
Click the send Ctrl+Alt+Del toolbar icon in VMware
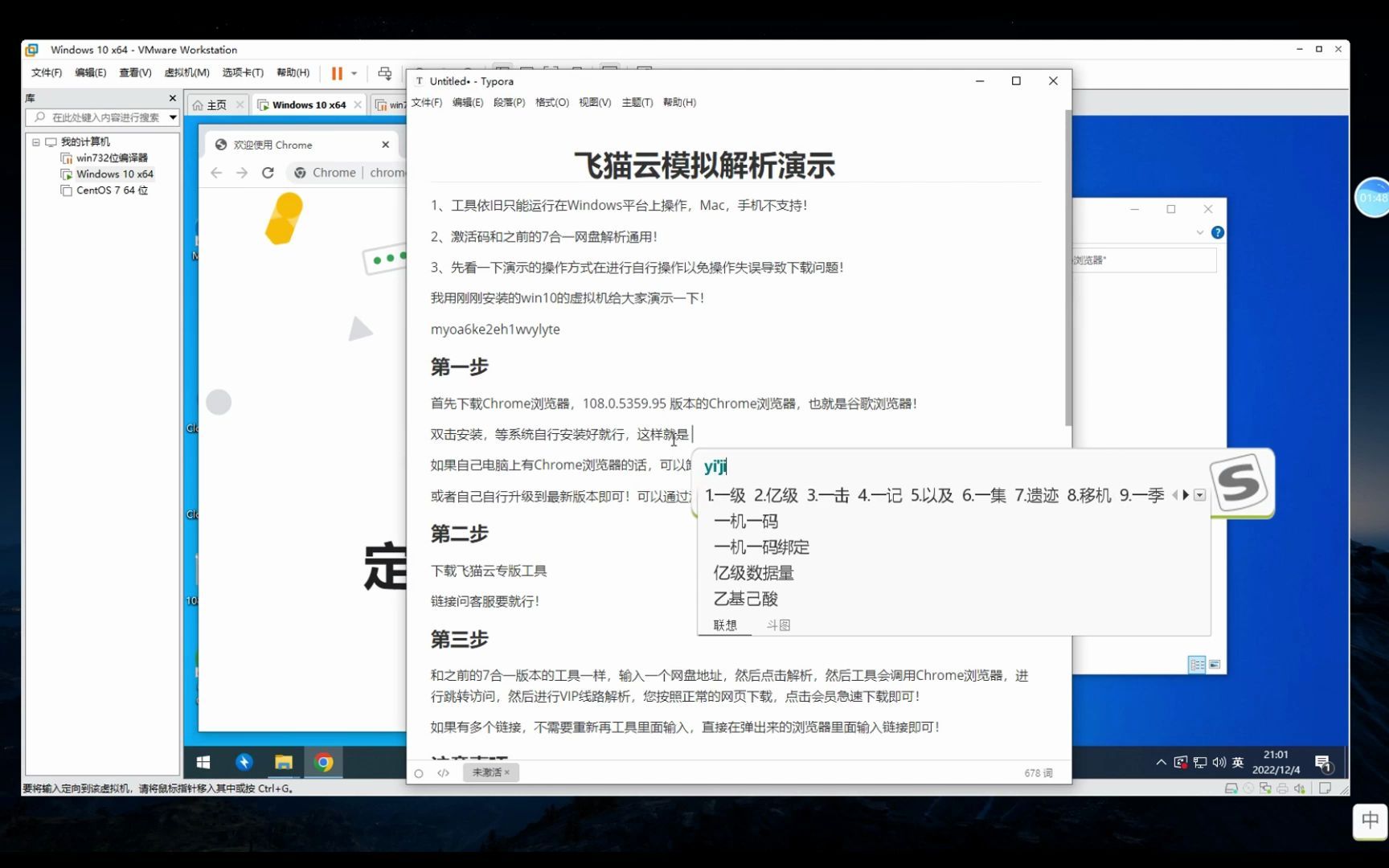385,73
